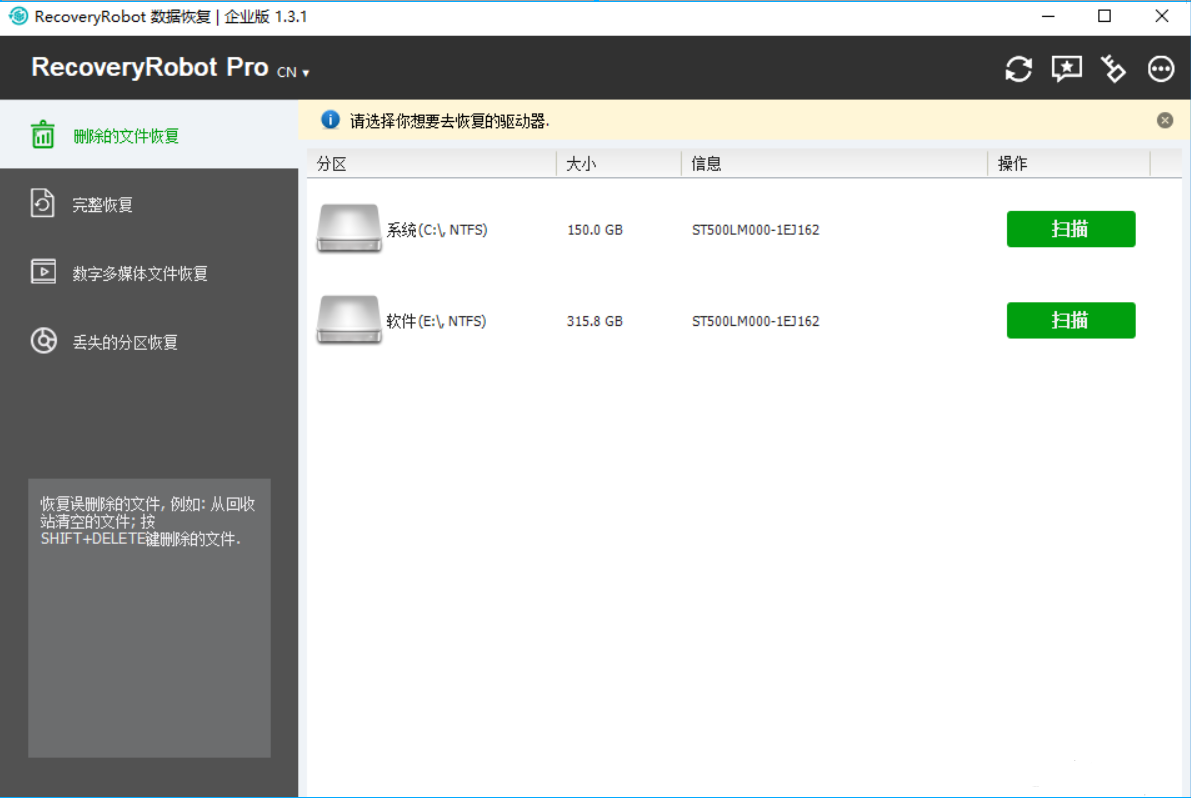This screenshot has width=1191, height=798.
Task: Click ST500LM000-1EJ162 info in C: row
Action: click(x=755, y=230)
